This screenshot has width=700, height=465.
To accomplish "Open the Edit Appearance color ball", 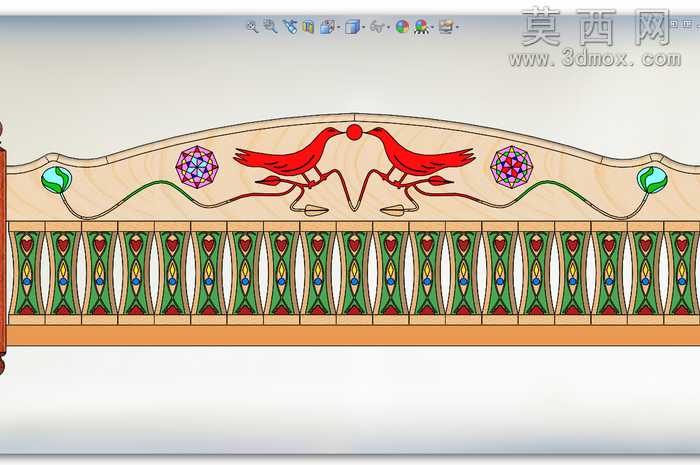I will click(402, 27).
